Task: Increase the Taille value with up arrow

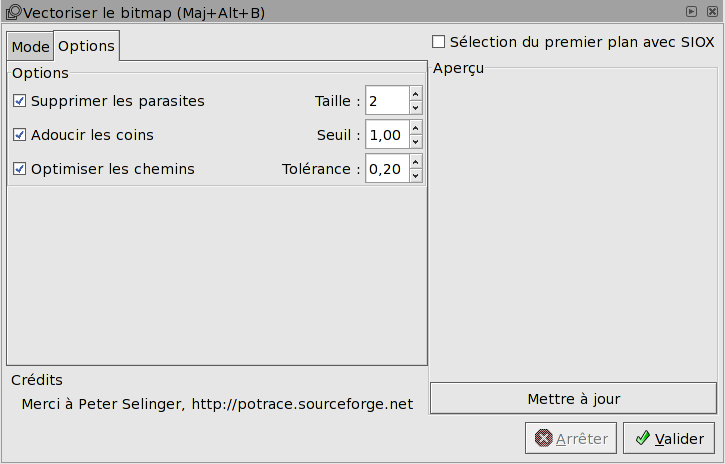Action: 416,93
